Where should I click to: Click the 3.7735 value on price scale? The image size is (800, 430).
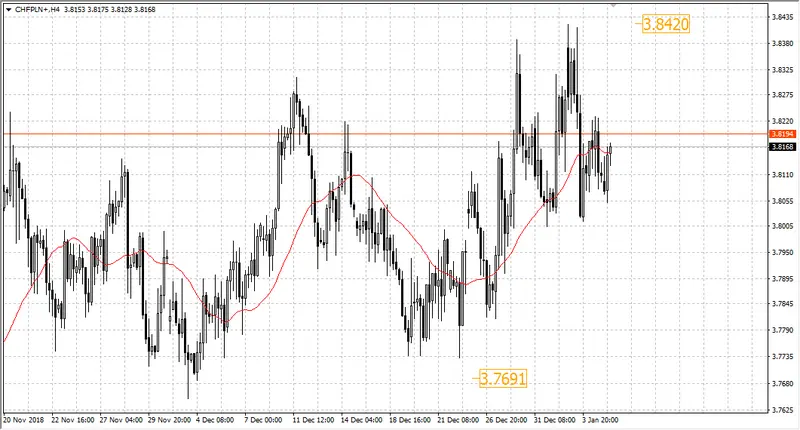[782, 357]
